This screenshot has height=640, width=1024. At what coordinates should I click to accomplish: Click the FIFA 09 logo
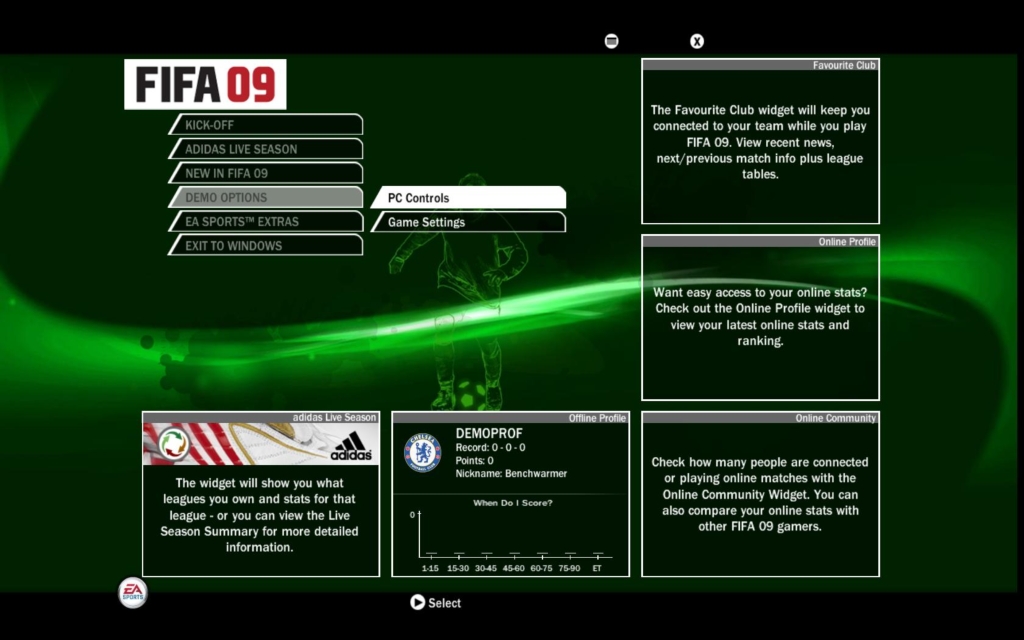(205, 84)
